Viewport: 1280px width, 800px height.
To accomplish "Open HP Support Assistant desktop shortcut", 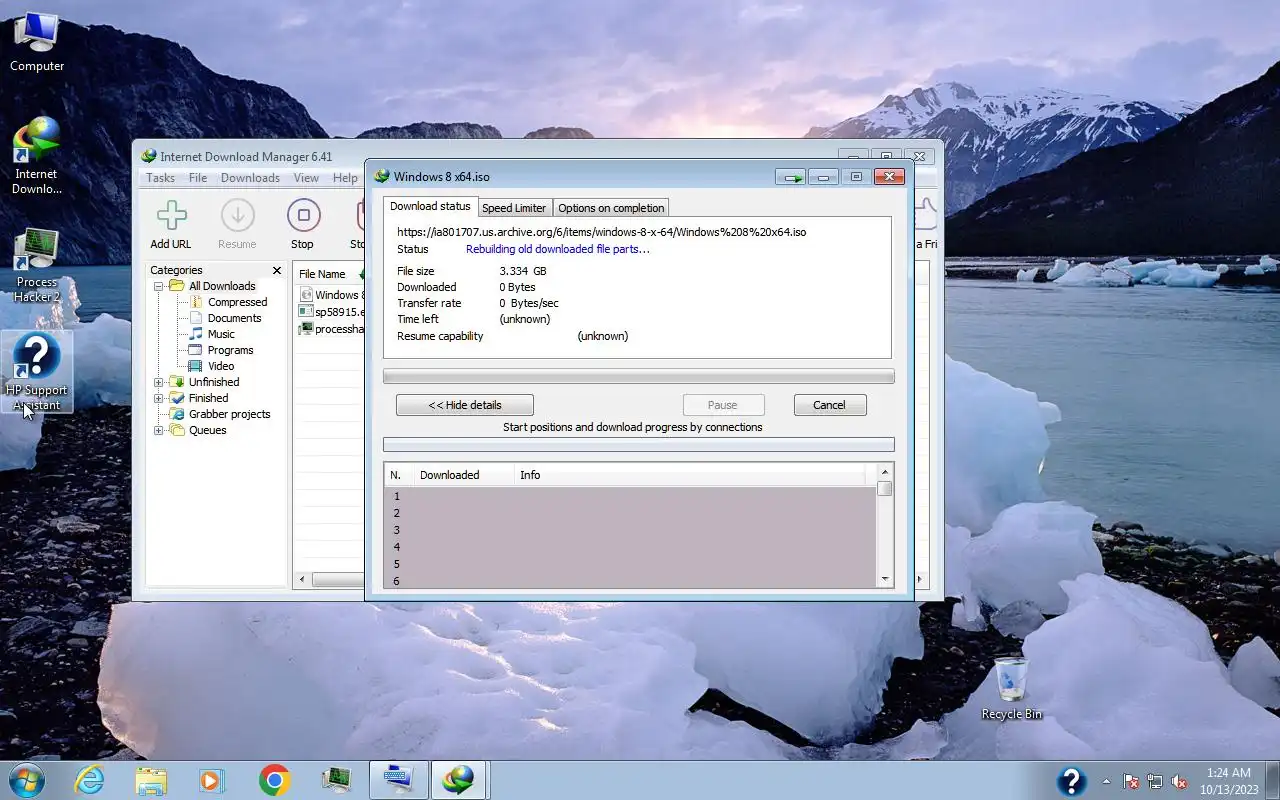I will pos(37,372).
